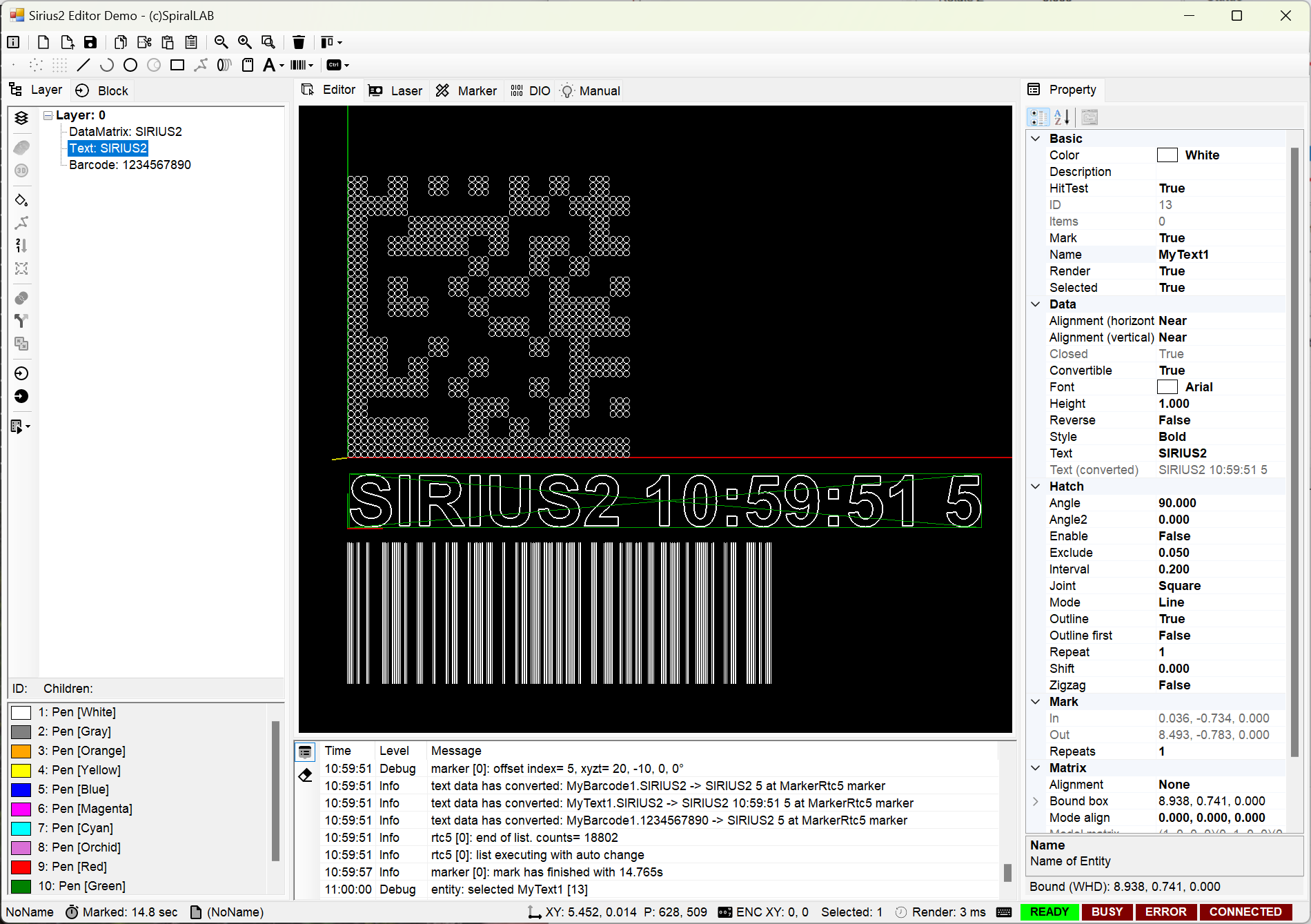Toggle Alphabetical sort in Property panel
Image resolution: width=1311 pixels, height=924 pixels.
(1063, 117)
